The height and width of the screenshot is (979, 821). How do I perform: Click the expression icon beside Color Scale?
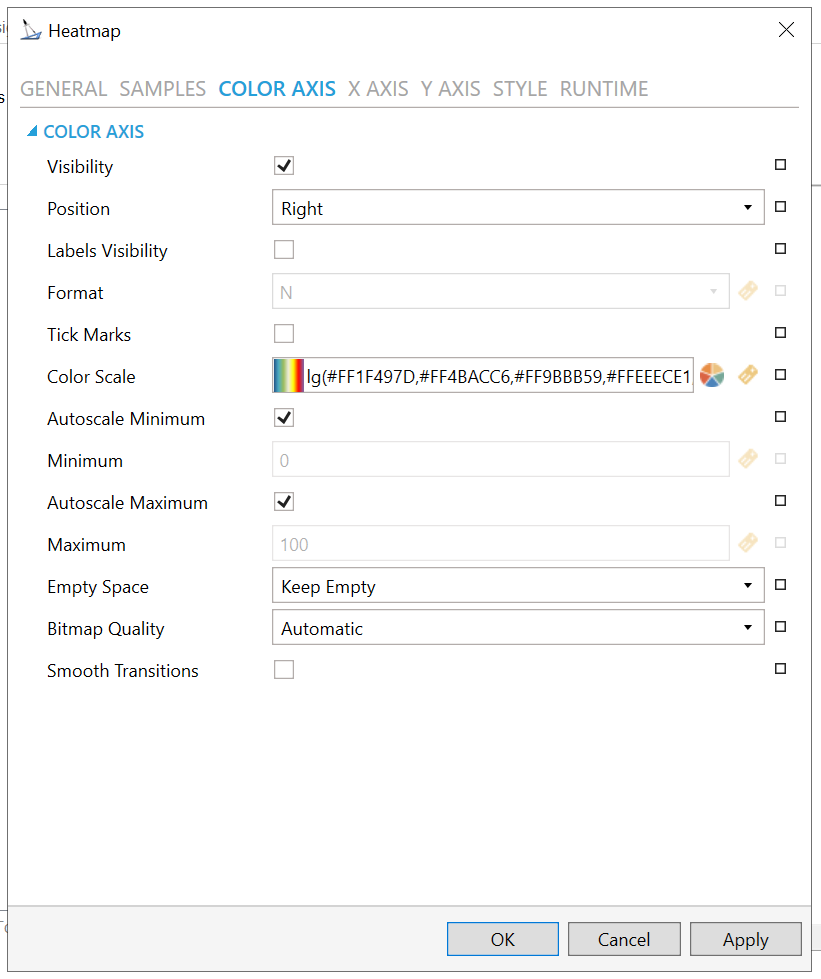coord(747,375)
